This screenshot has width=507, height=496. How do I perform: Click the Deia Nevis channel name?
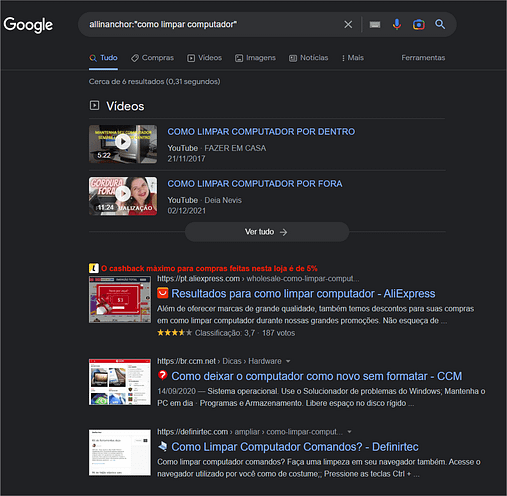(x=223, y=200)
